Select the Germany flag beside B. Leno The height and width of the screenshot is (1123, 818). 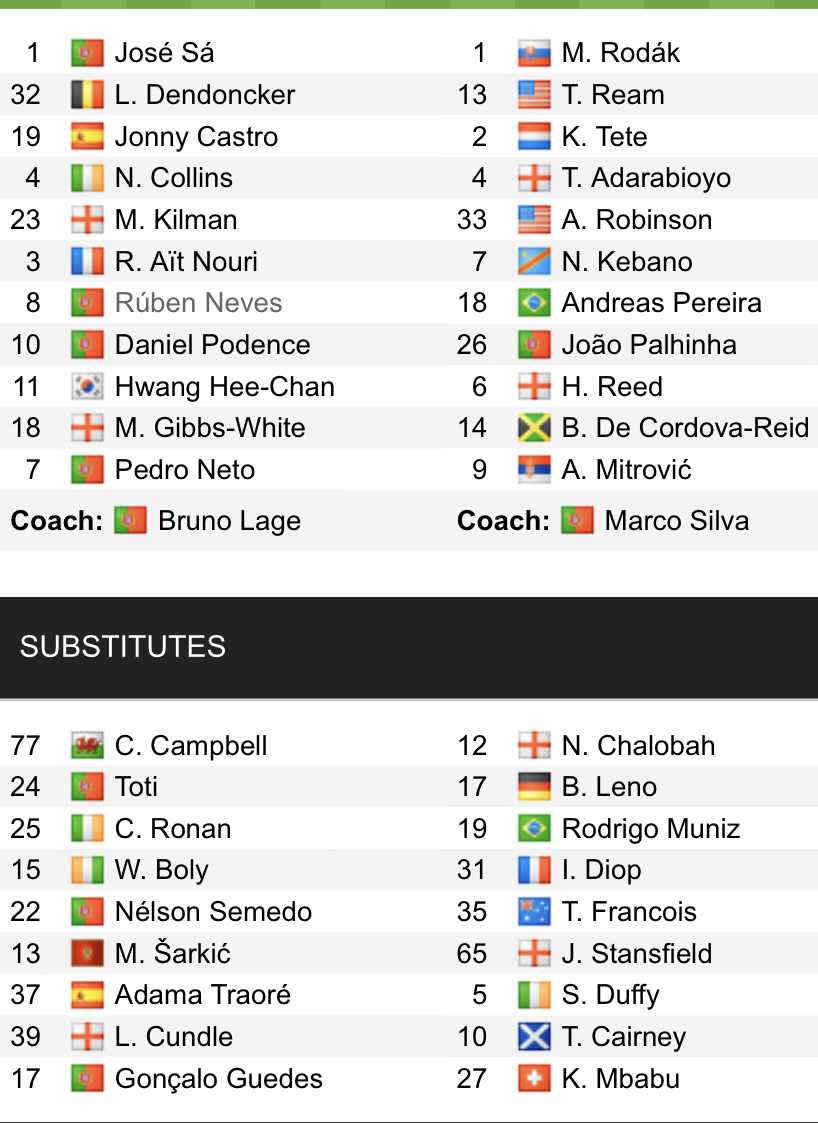[534, 787]
